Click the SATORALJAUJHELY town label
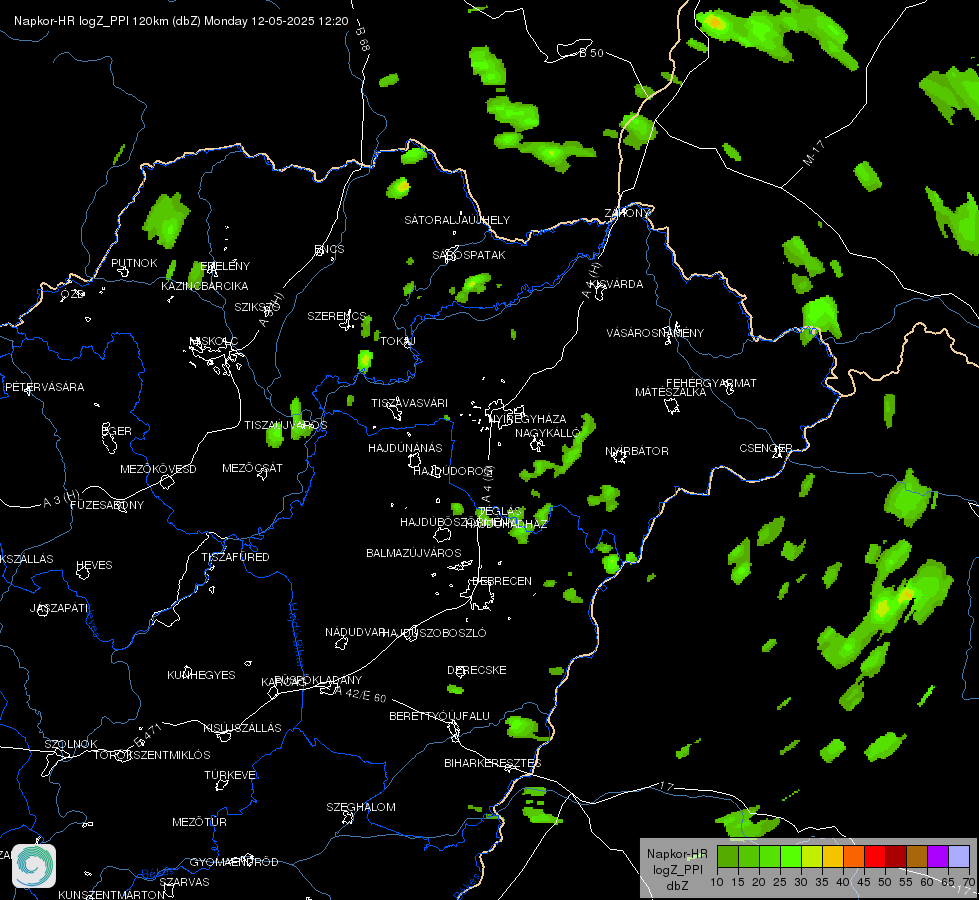The image size is (979, 900). (x=457, y=220)
